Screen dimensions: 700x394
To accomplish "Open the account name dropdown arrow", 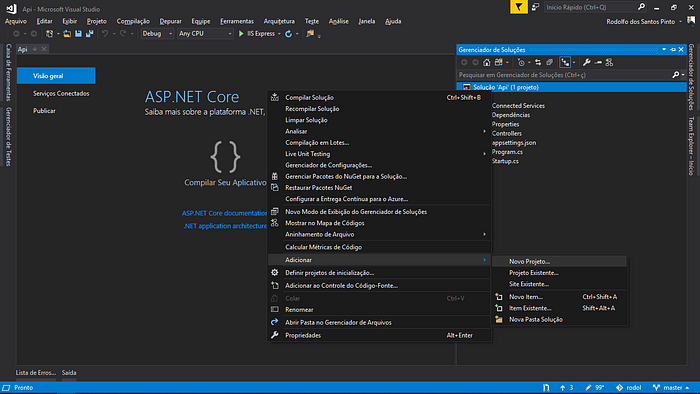I will tap(680, 21).
